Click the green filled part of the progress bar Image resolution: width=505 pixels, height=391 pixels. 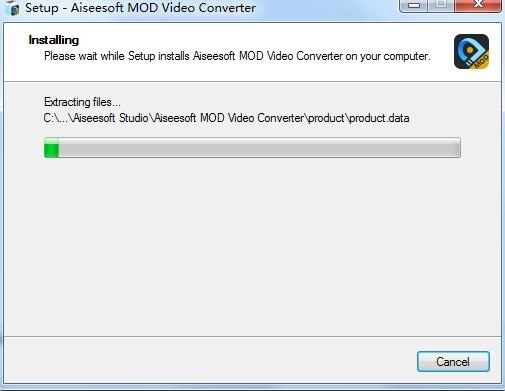click(52, 148)
